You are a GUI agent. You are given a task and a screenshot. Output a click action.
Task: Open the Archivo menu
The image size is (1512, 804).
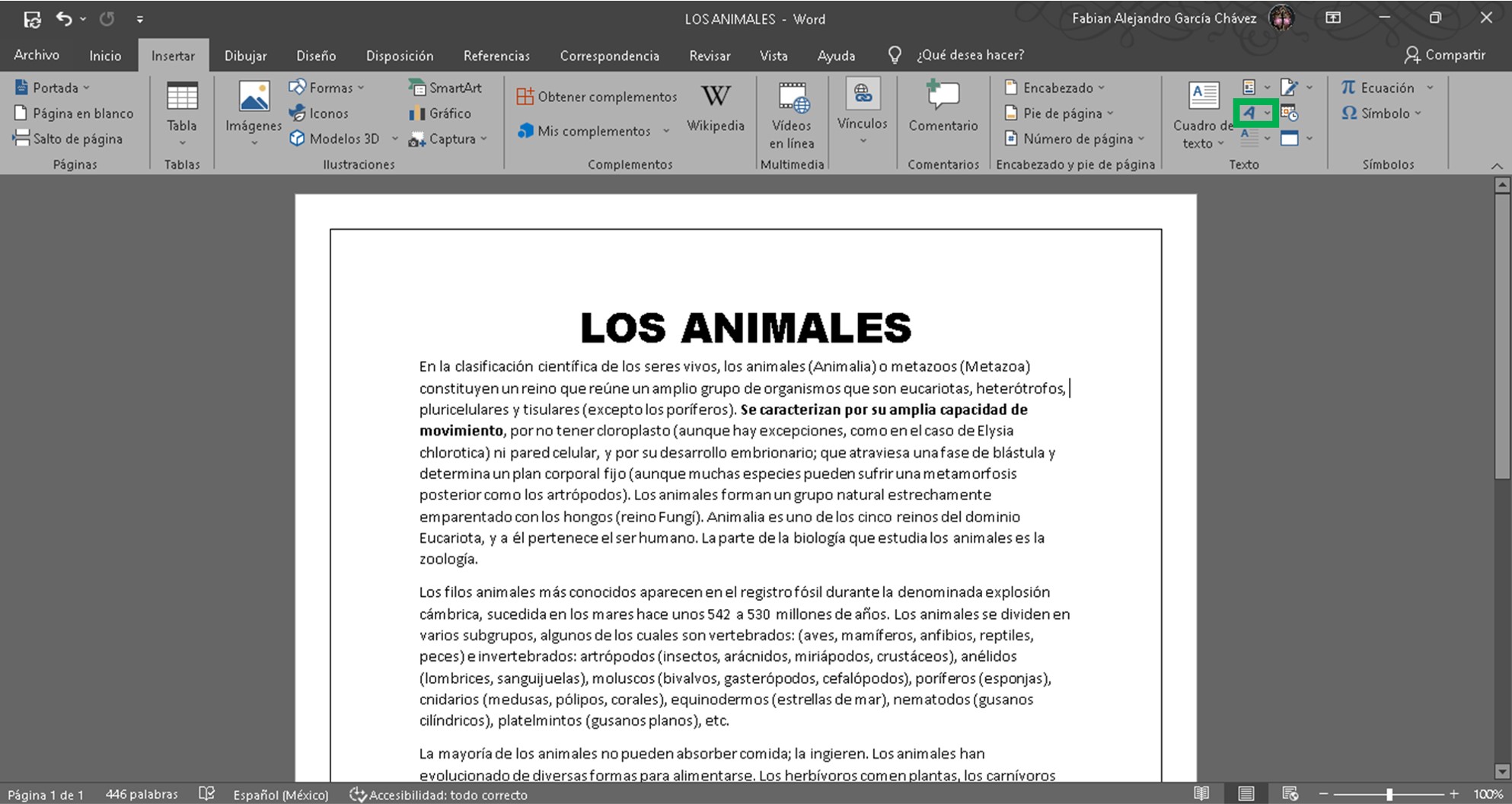pos(37,56)
